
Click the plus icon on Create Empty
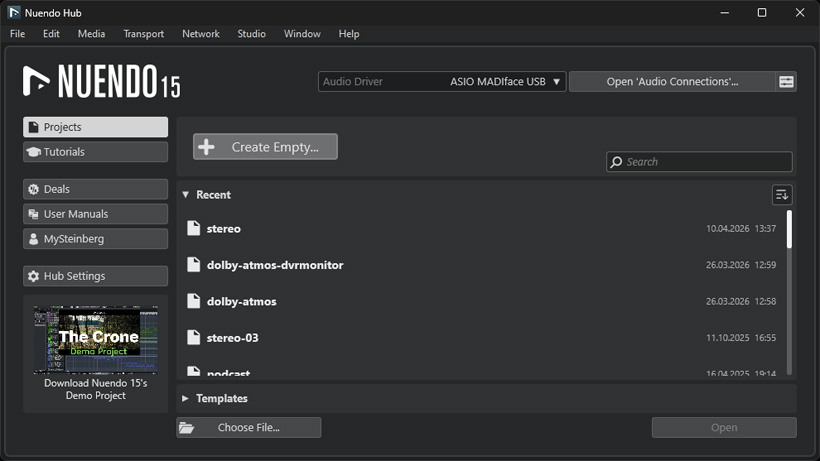tap(207, 147)
